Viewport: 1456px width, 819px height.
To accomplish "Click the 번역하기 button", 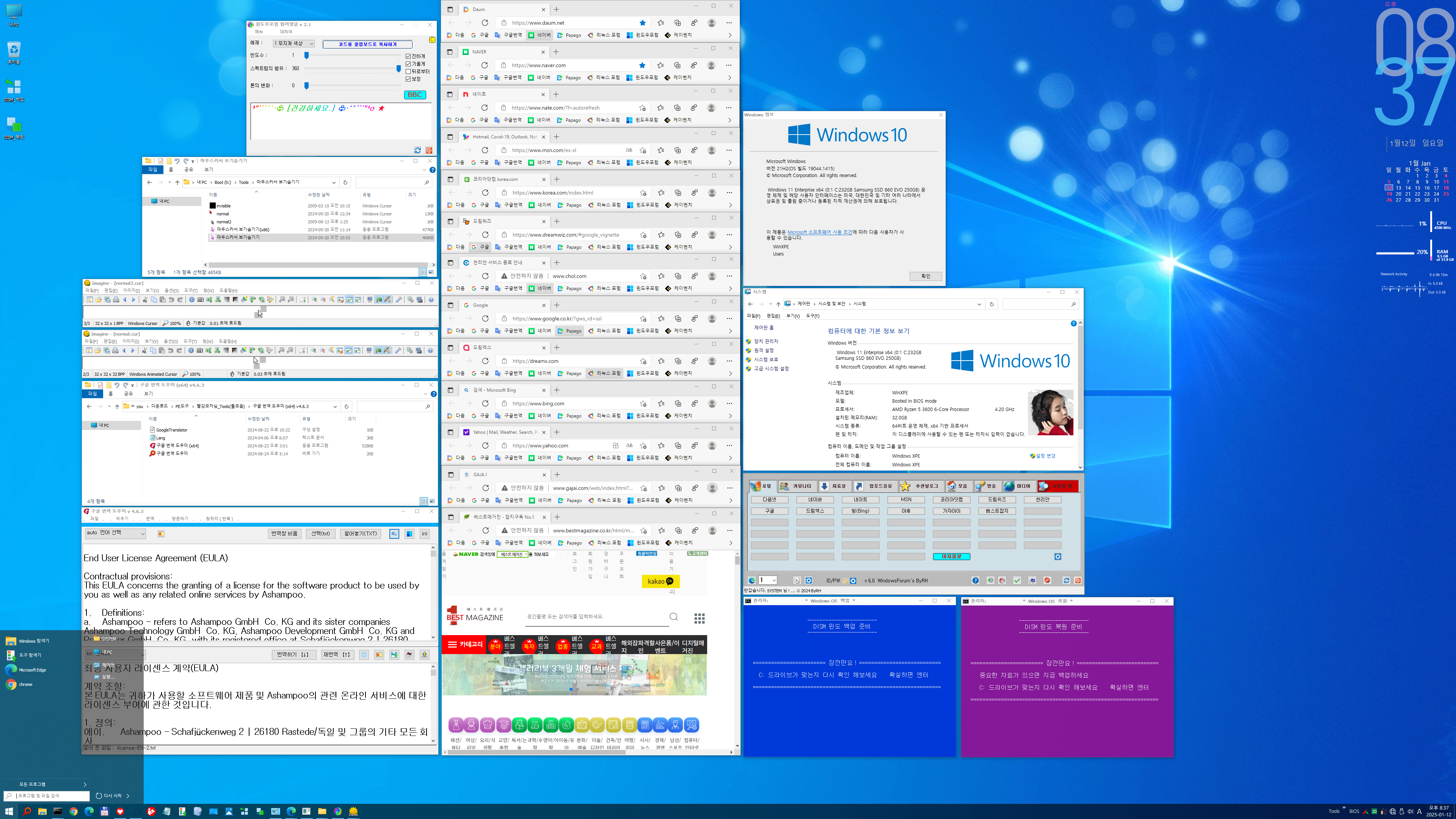I will click(x=293, y=654).
